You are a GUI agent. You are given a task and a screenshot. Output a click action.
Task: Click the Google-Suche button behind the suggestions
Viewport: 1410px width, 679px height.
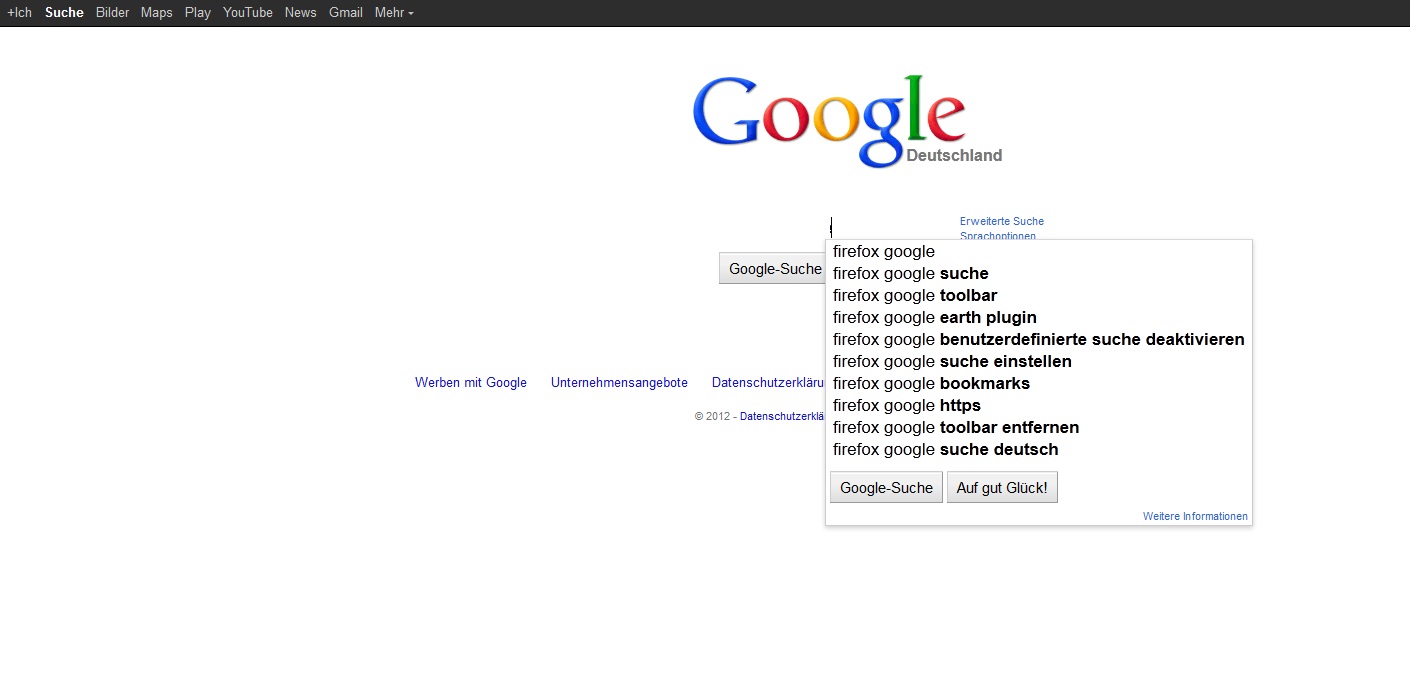pos(772,269)
